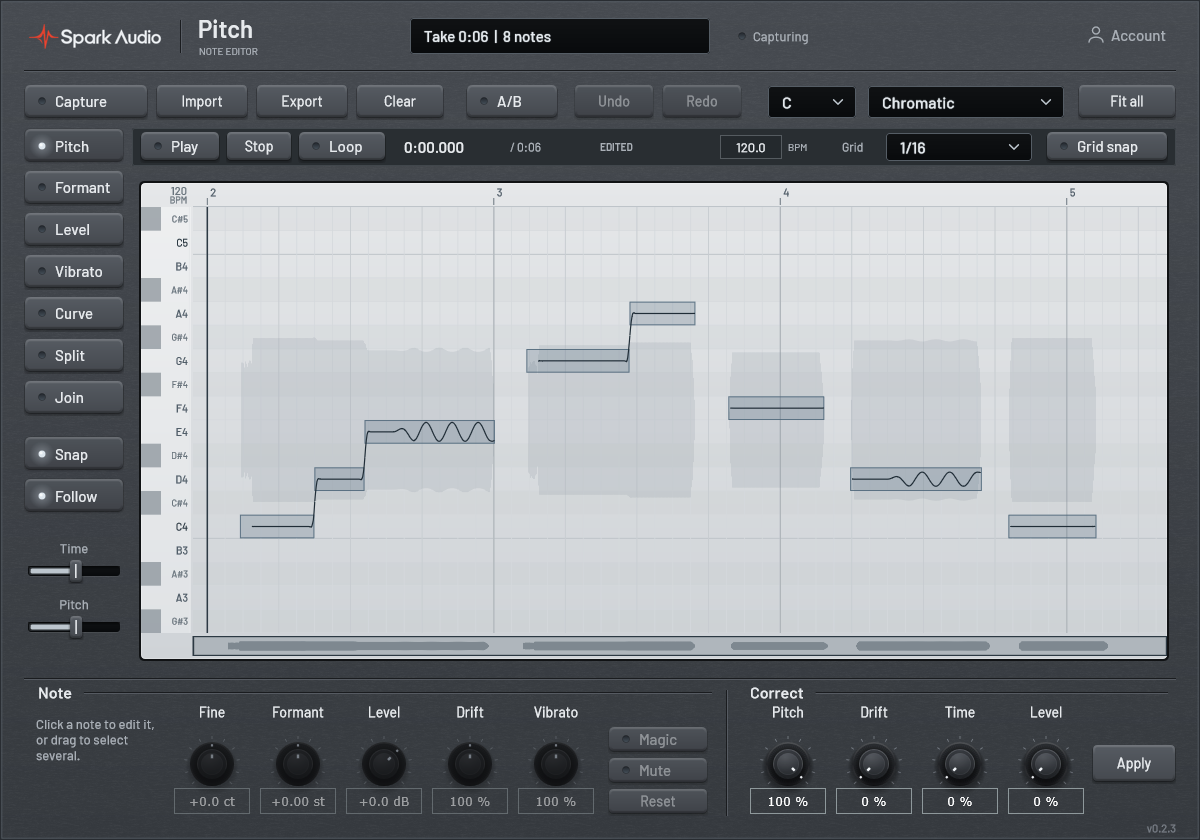Start playback with Play

(x=180, y=146)
